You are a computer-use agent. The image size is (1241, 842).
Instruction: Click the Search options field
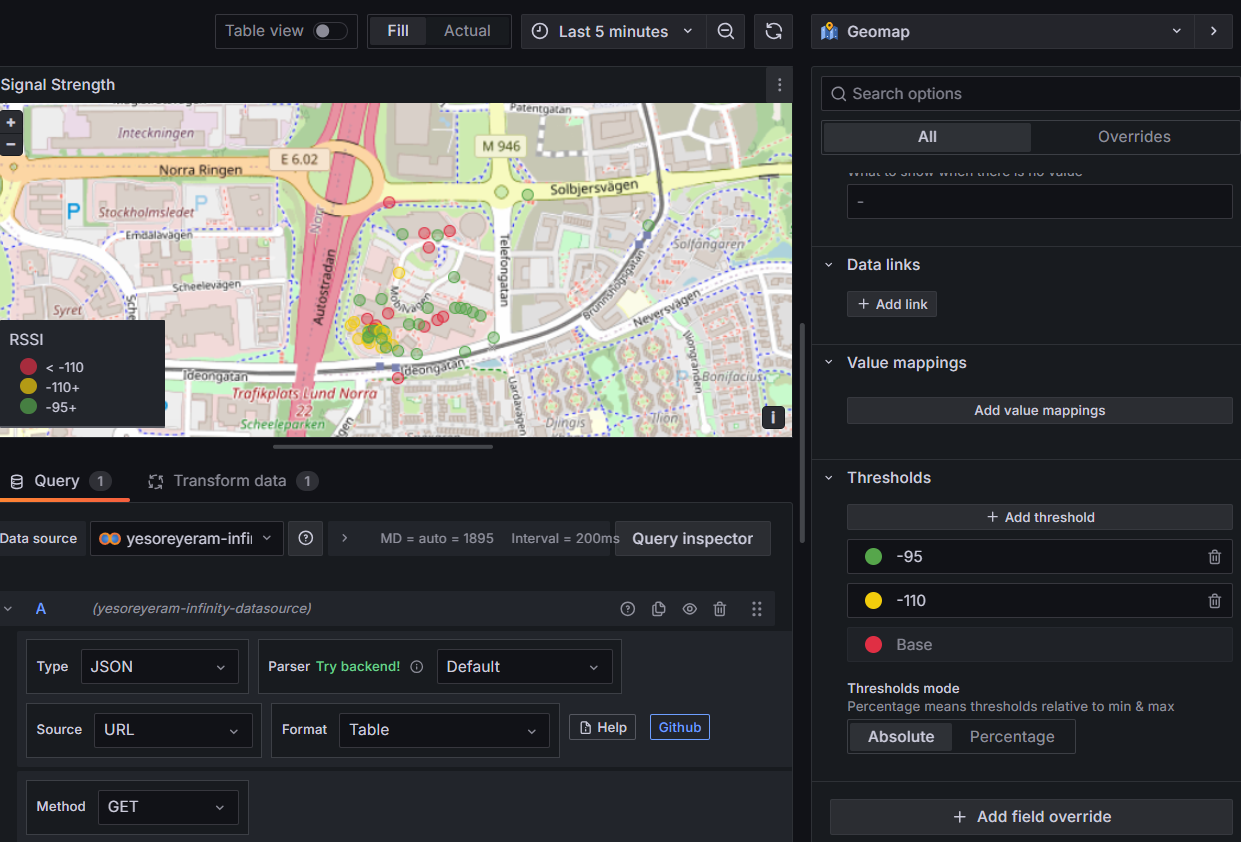(x=1030, y=94)
